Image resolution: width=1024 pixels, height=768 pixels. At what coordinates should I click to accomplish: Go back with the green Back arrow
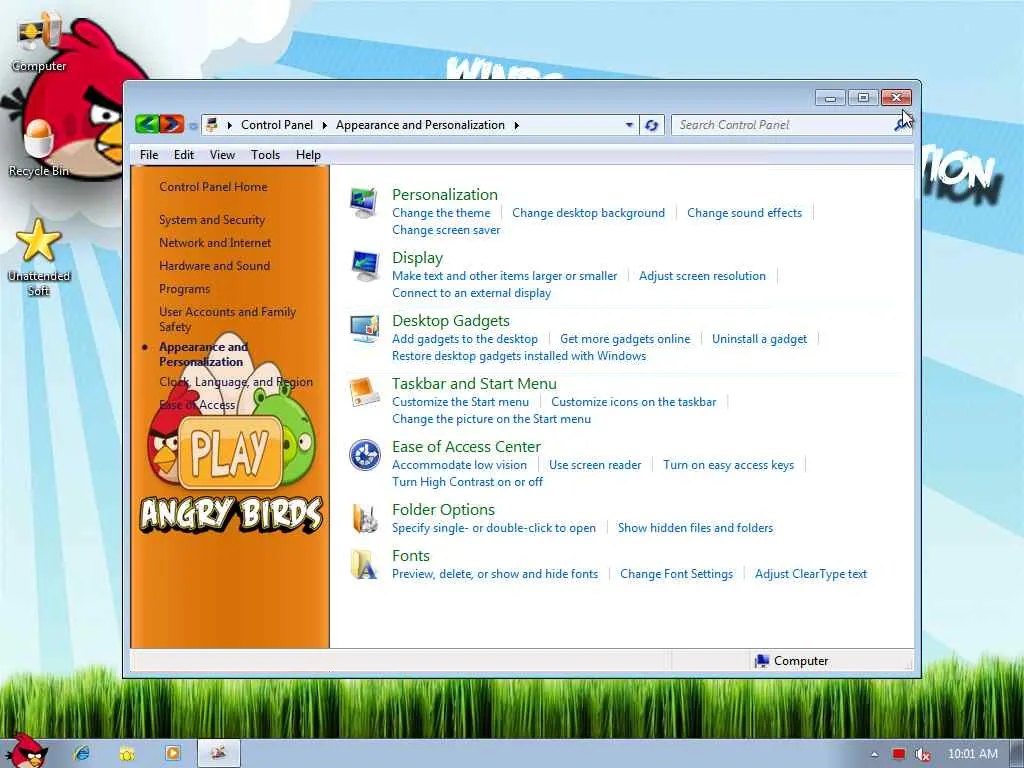[148, 124]
